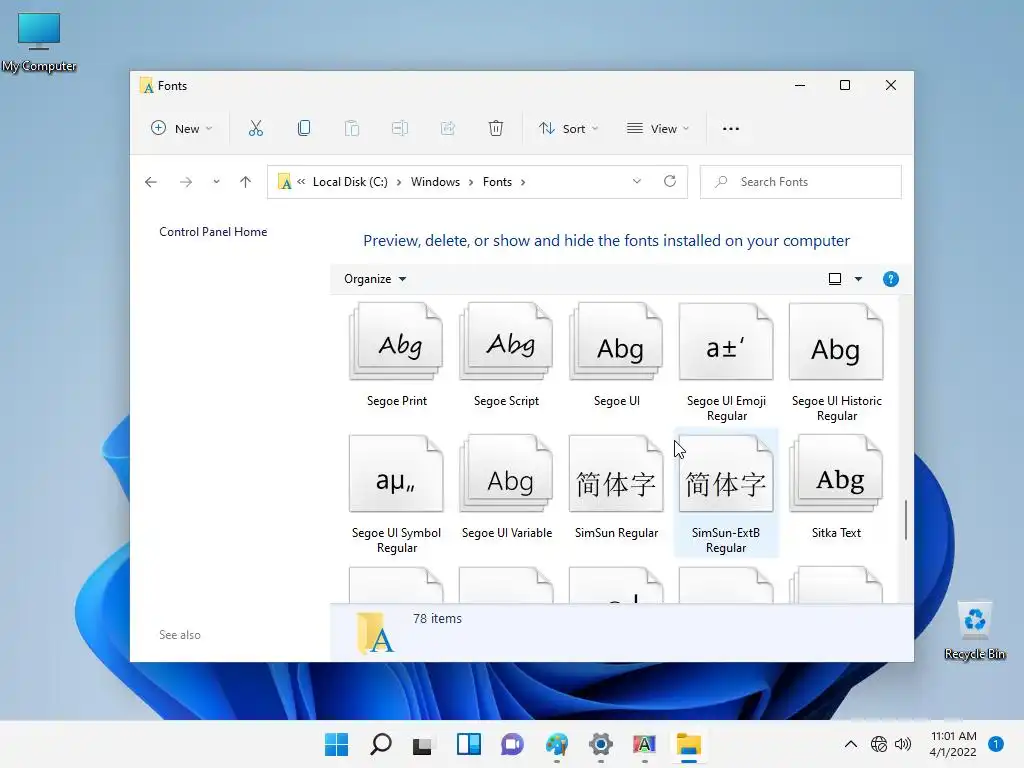
Task: Show hidden tray icons chevron
Action: (850, 744)
